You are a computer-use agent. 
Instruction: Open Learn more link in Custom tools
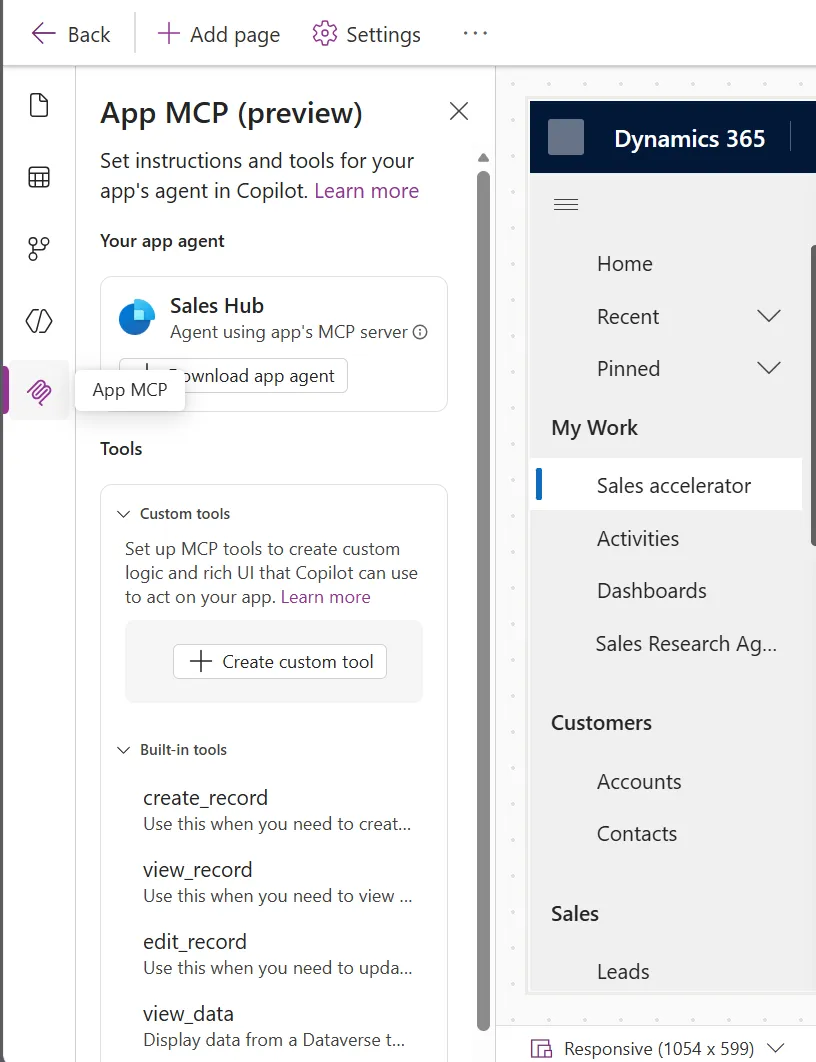coord(326,597)
